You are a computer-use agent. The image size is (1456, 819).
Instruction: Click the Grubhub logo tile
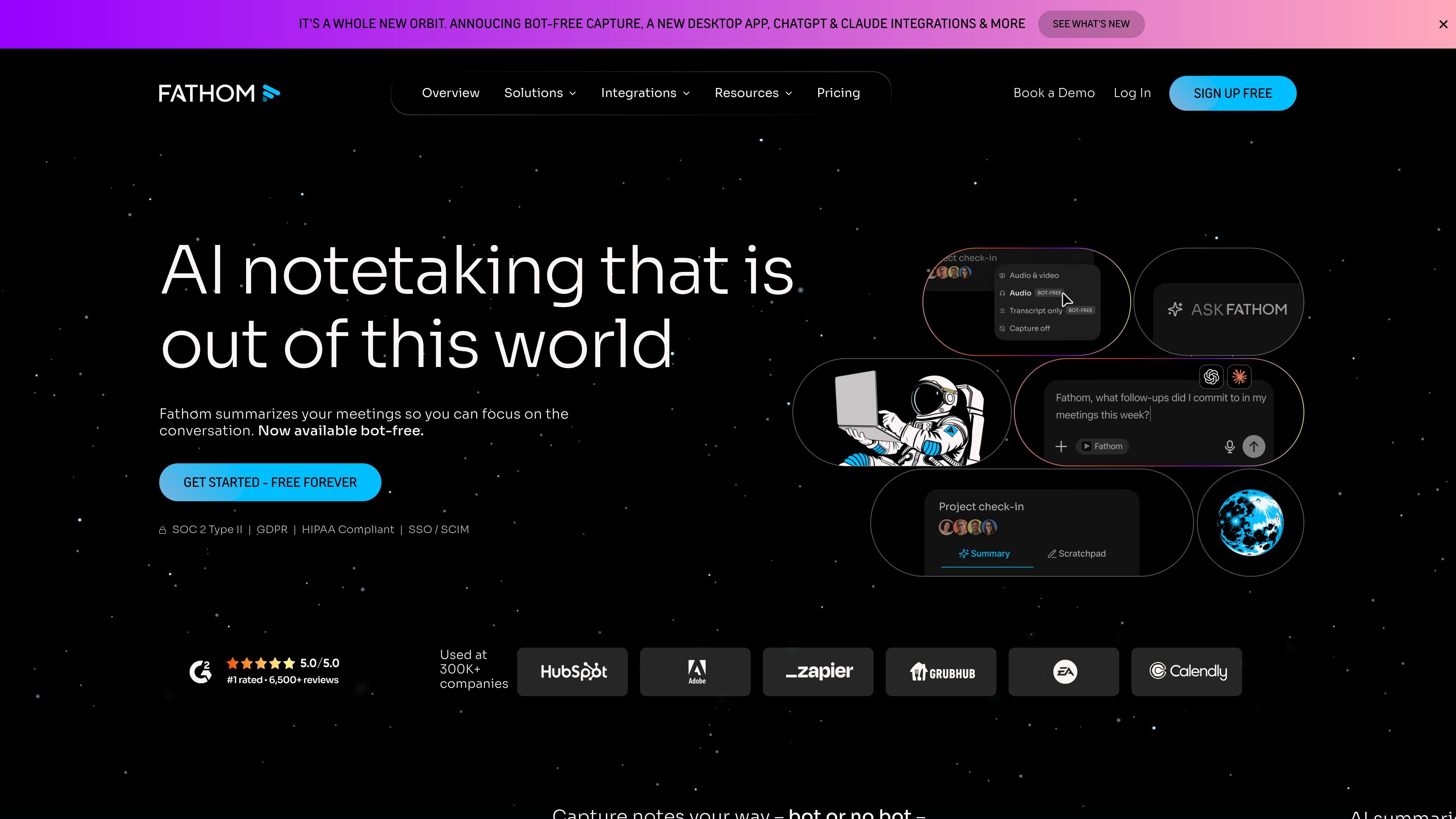pyautogui.click(x=941, y=672)
